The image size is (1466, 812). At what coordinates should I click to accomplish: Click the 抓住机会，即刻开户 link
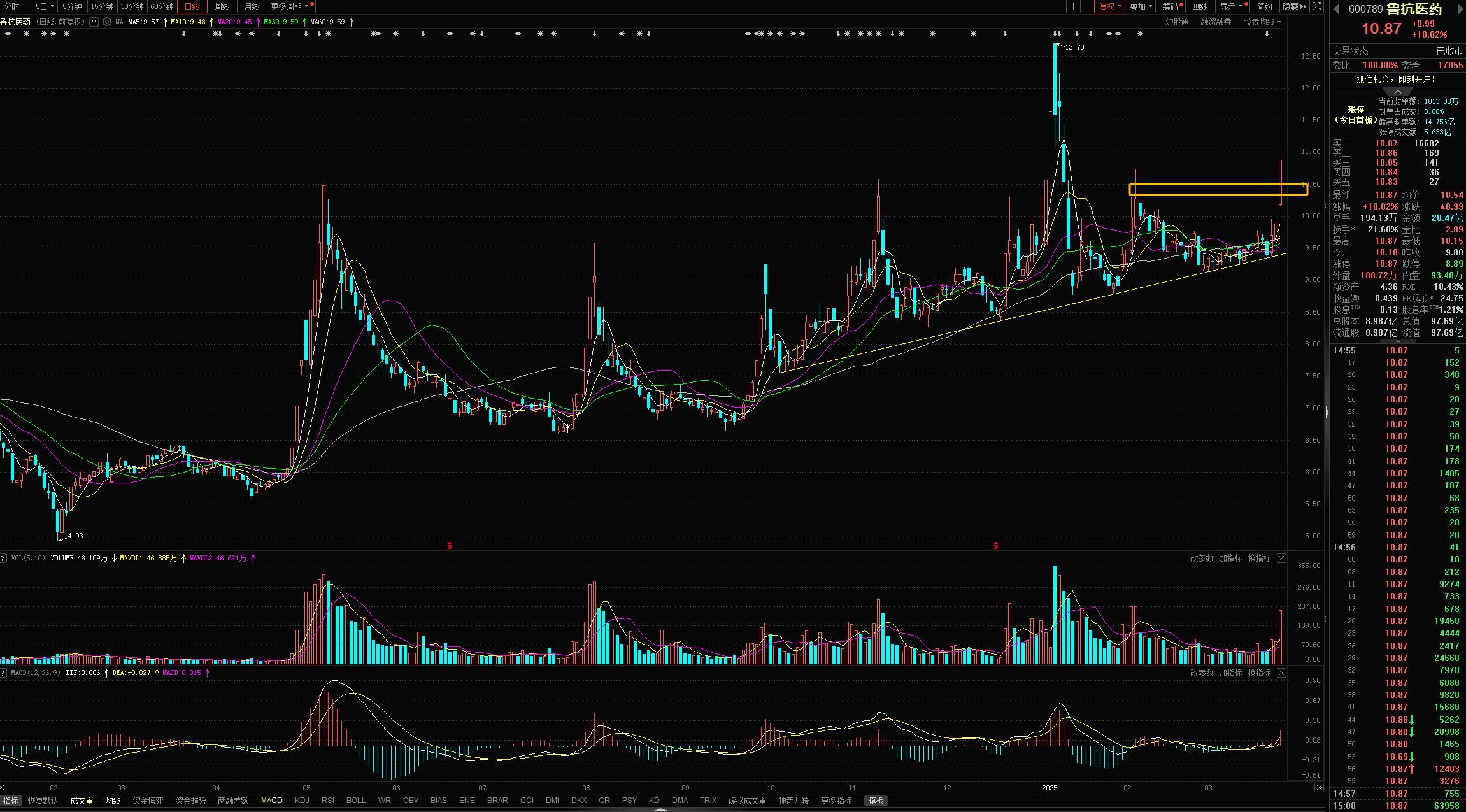[1396, 79]
